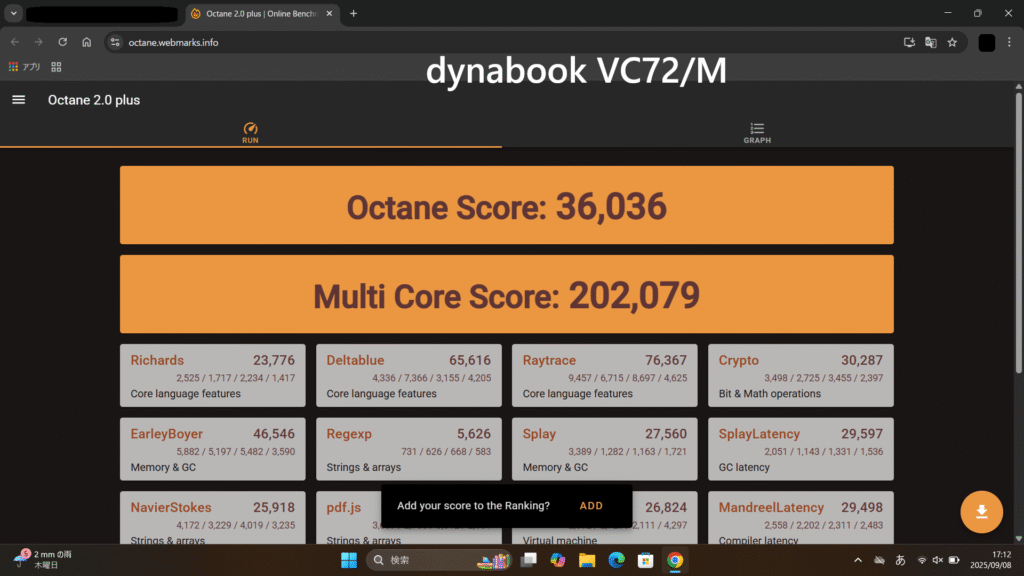Click the pdf.js benchmark title
Image resolution: width=1024 pixels, height=576 pixels.
[344, 507]
